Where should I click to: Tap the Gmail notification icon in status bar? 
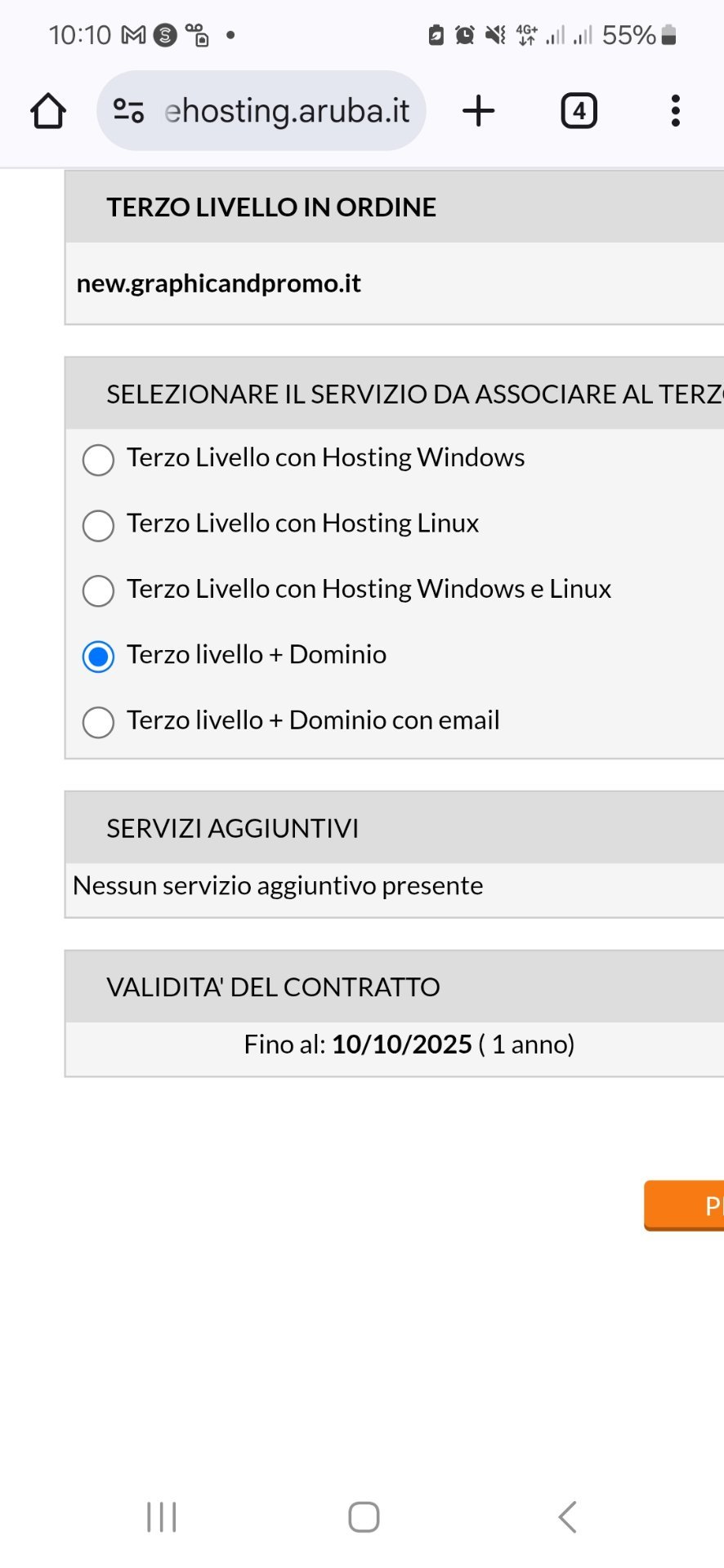click(132, 35)
